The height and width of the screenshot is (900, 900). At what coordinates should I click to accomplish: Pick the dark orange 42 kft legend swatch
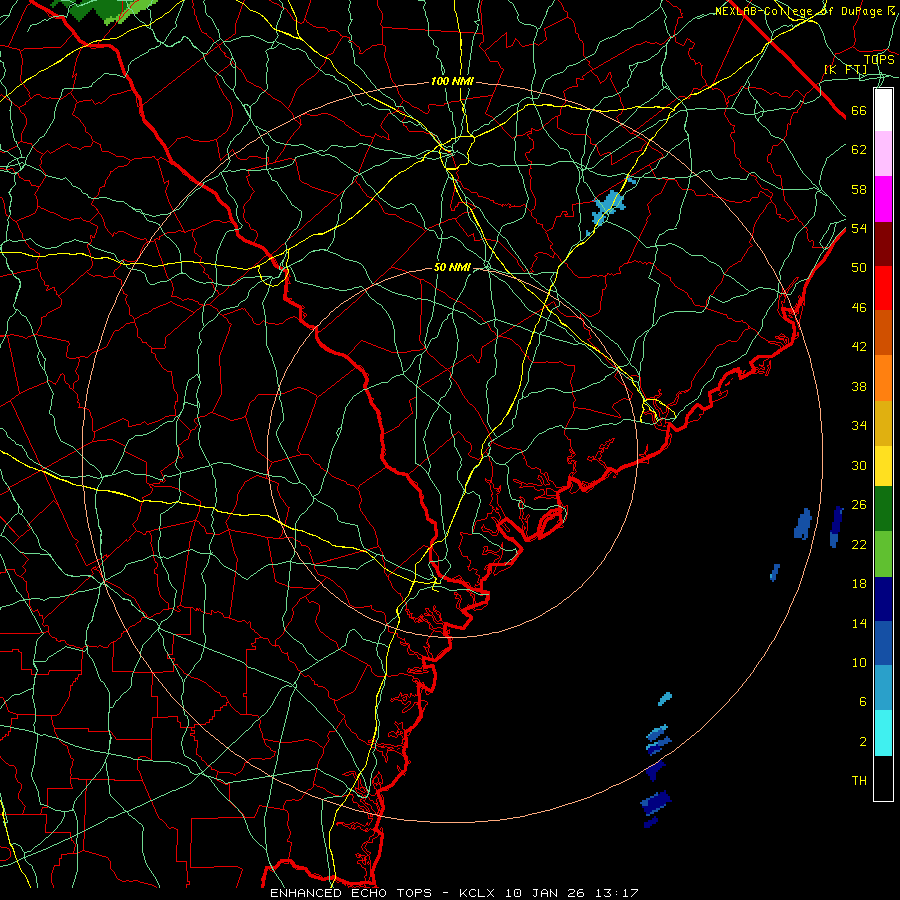point(883,333)
